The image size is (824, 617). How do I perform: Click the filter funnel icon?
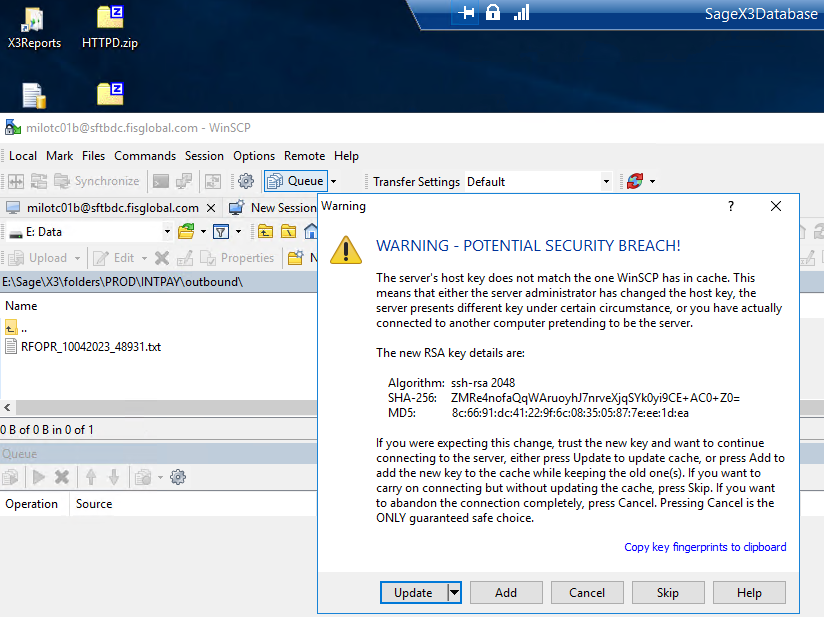tap(219, 232)
